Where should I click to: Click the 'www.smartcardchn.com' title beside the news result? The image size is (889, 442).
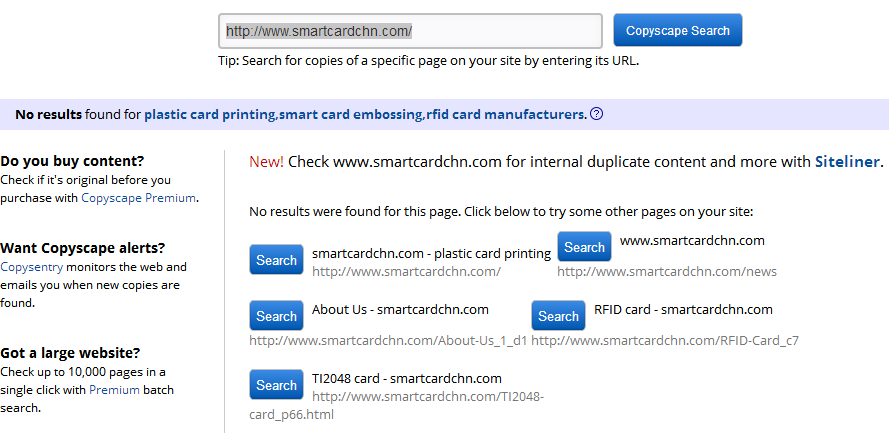[x=692, y=240]
